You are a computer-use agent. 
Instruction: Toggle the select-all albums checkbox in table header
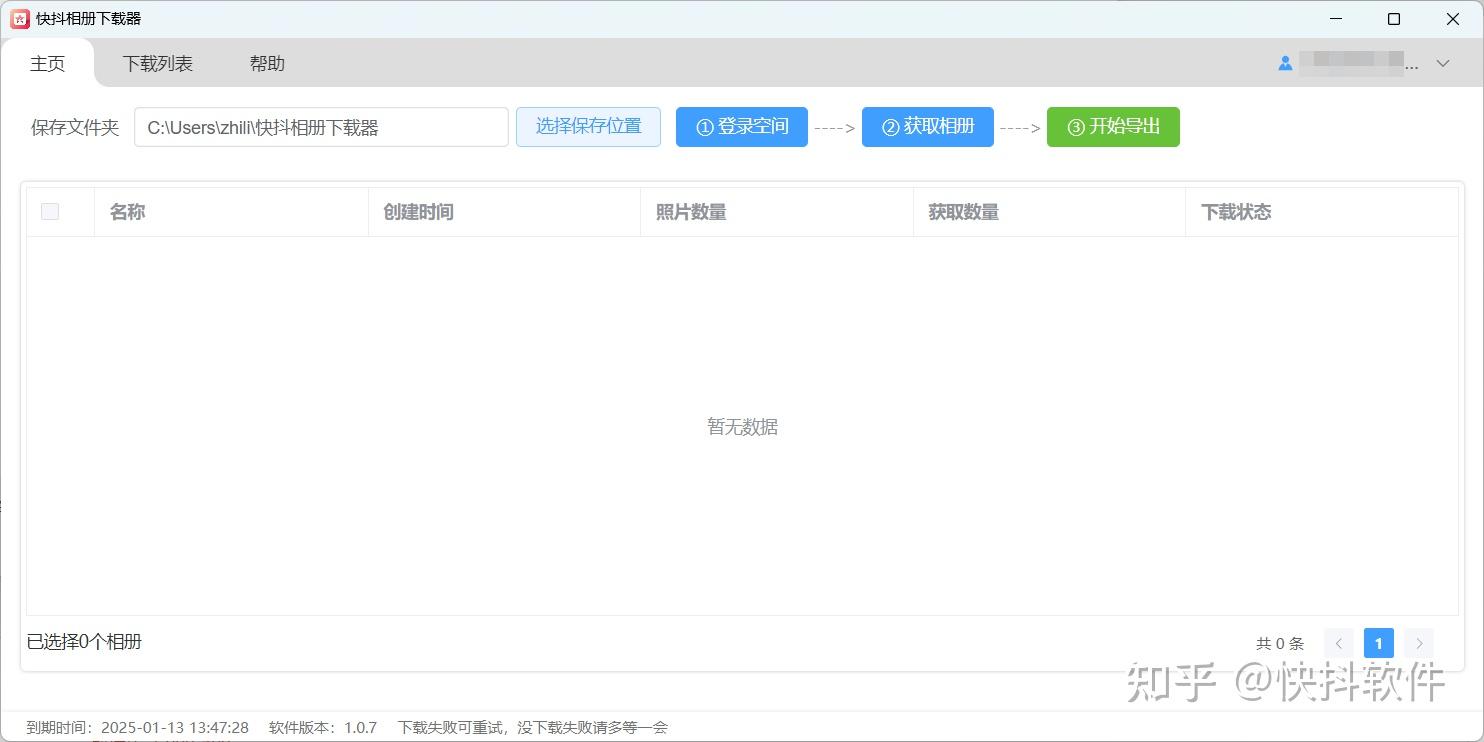click(49, 211)
